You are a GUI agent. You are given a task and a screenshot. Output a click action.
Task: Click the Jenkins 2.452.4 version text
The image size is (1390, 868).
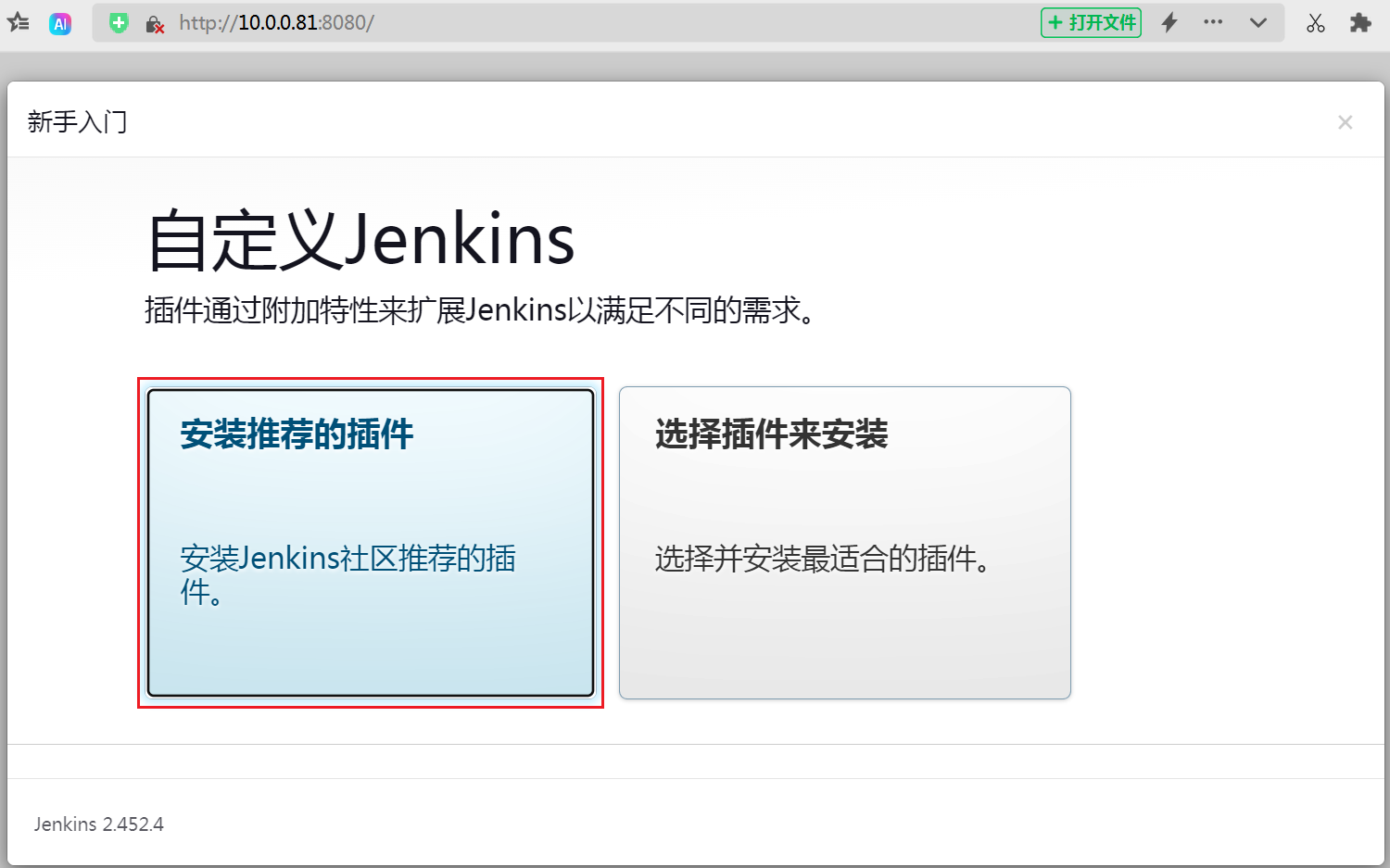[99, 824]
